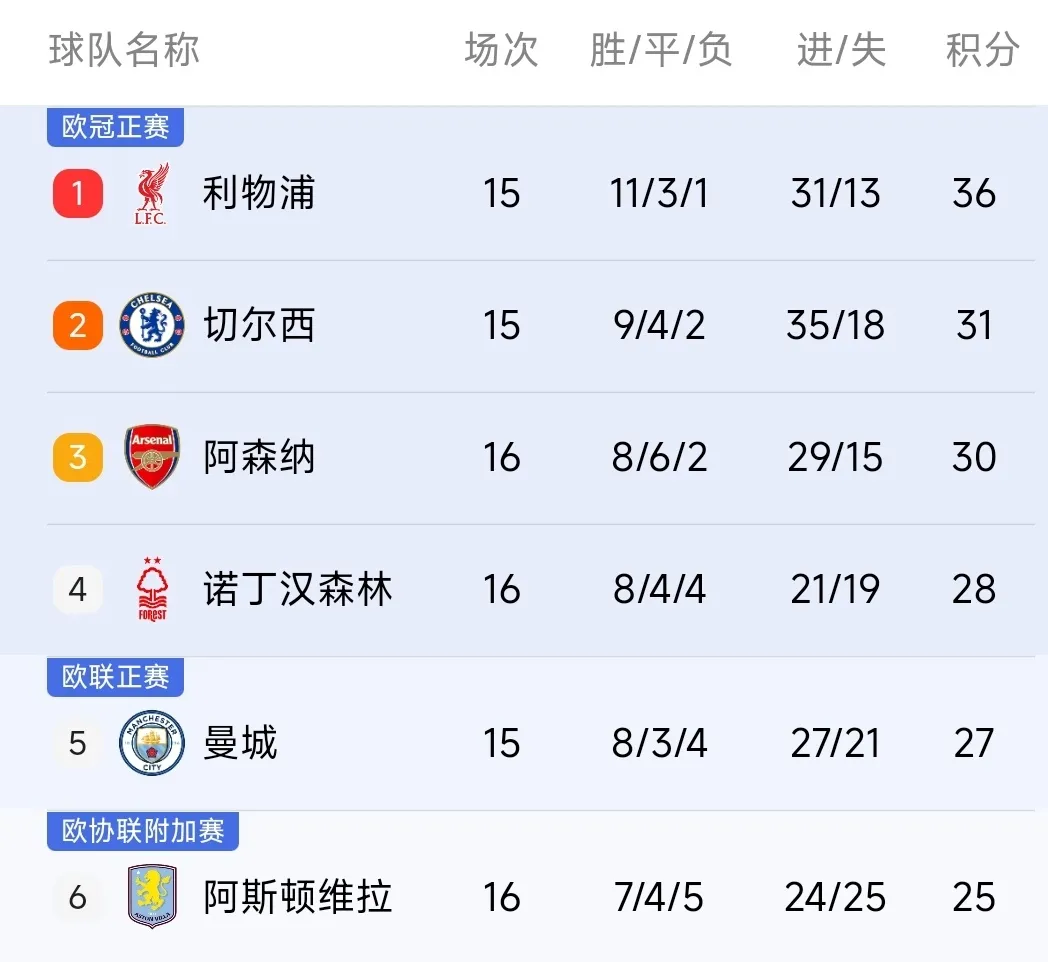Tap the yellow rank 3 badge
The image size is (1048, 962).
(x=78, y=457)
